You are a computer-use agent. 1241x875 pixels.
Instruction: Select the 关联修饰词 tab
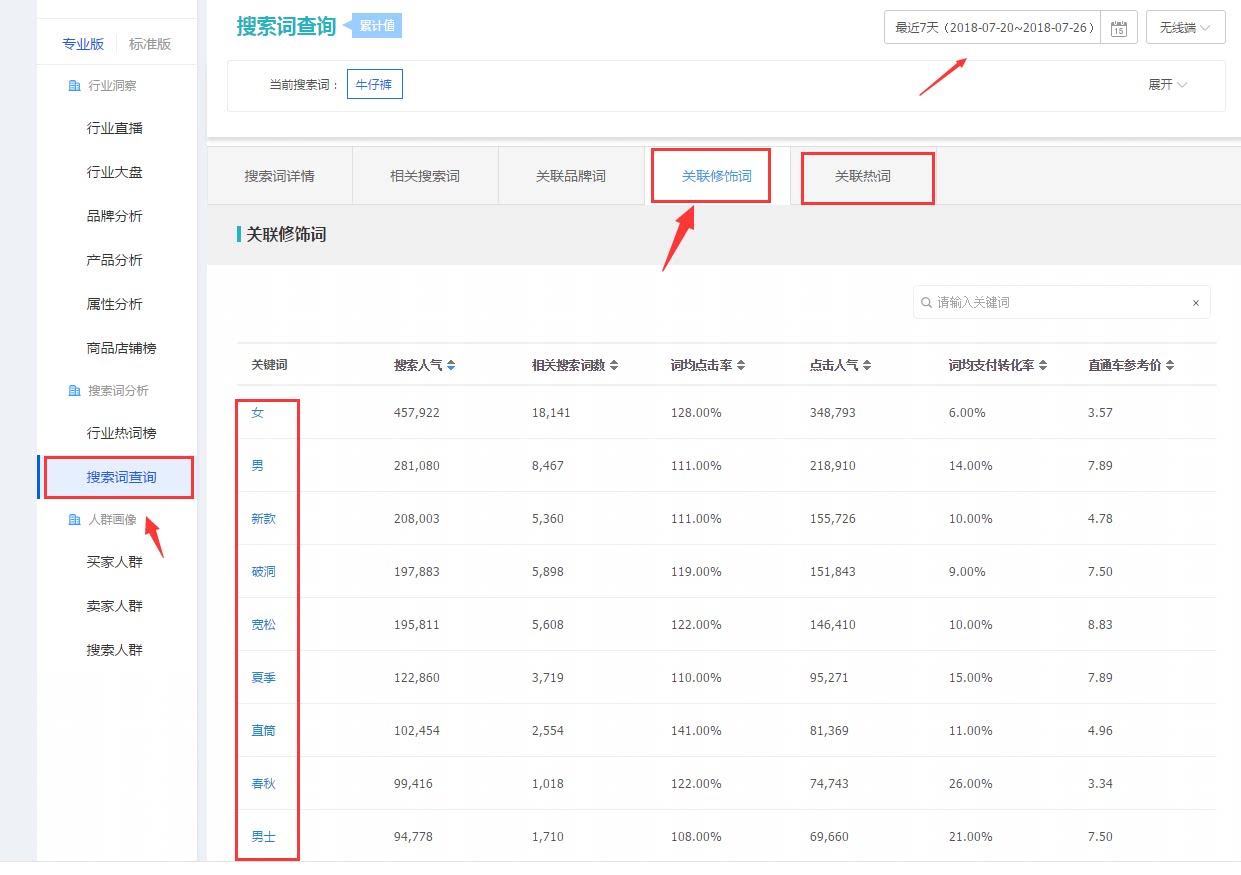point(717,176)
